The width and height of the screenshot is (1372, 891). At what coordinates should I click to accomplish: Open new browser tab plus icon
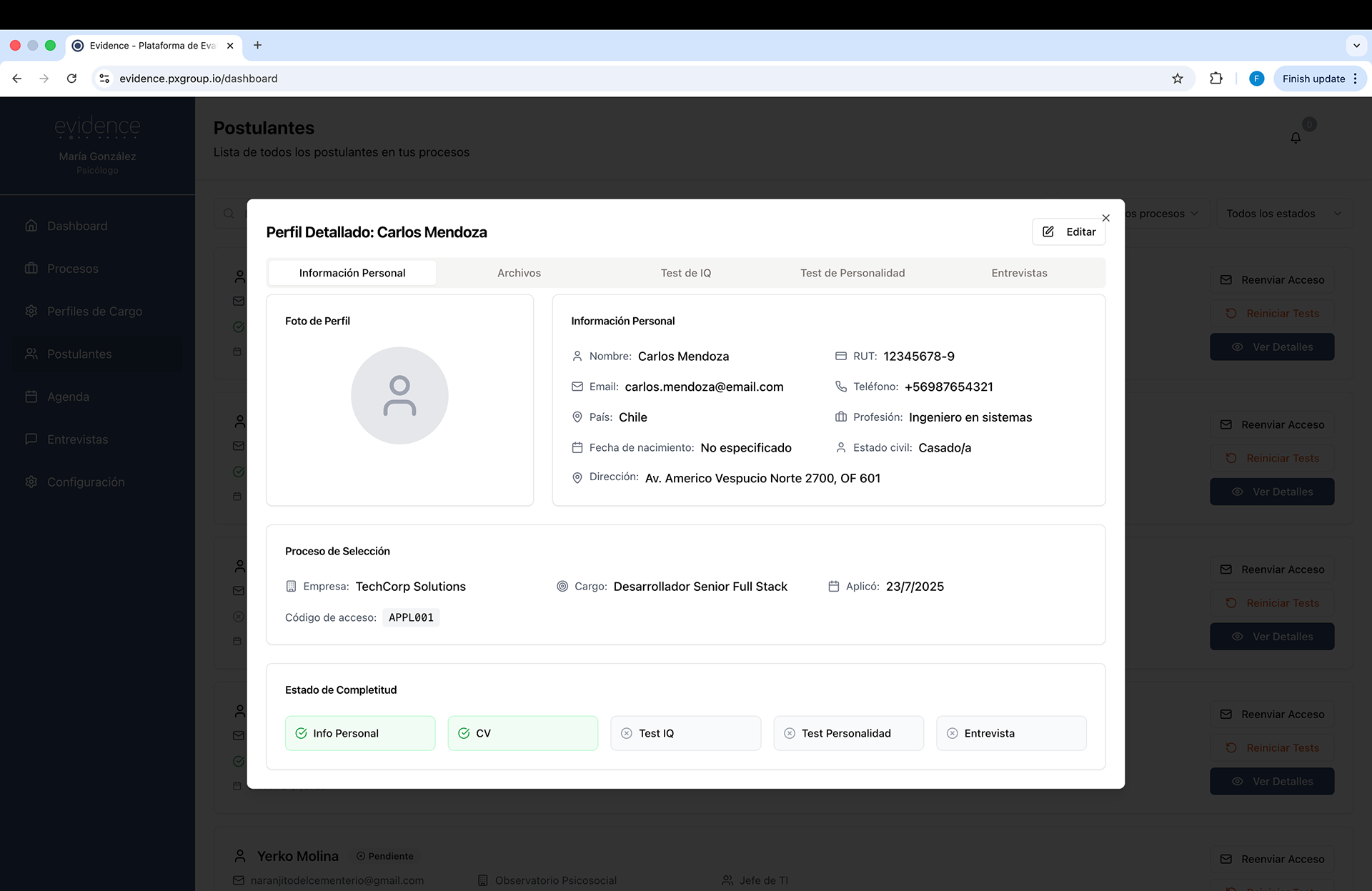pos(257,46)
